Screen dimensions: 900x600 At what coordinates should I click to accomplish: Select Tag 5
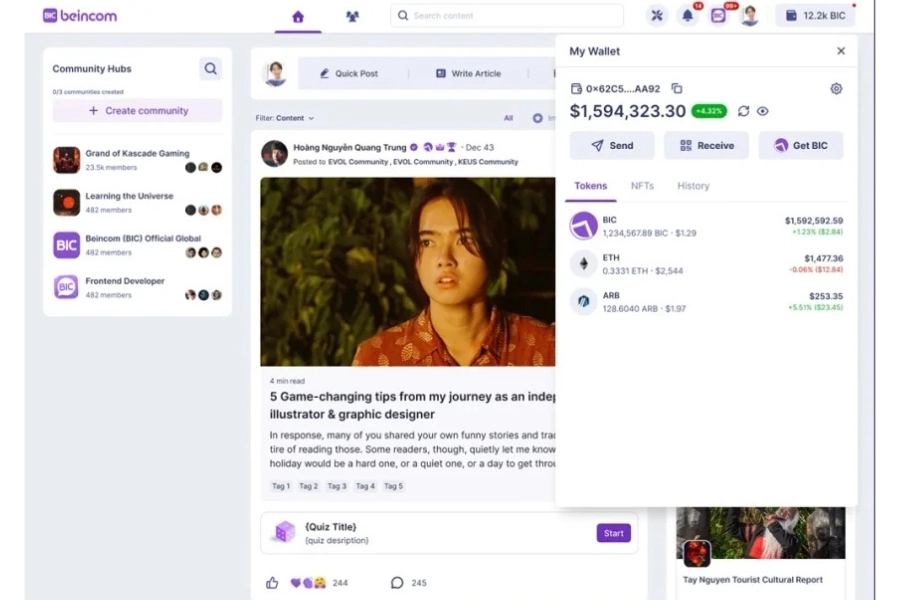393,486
